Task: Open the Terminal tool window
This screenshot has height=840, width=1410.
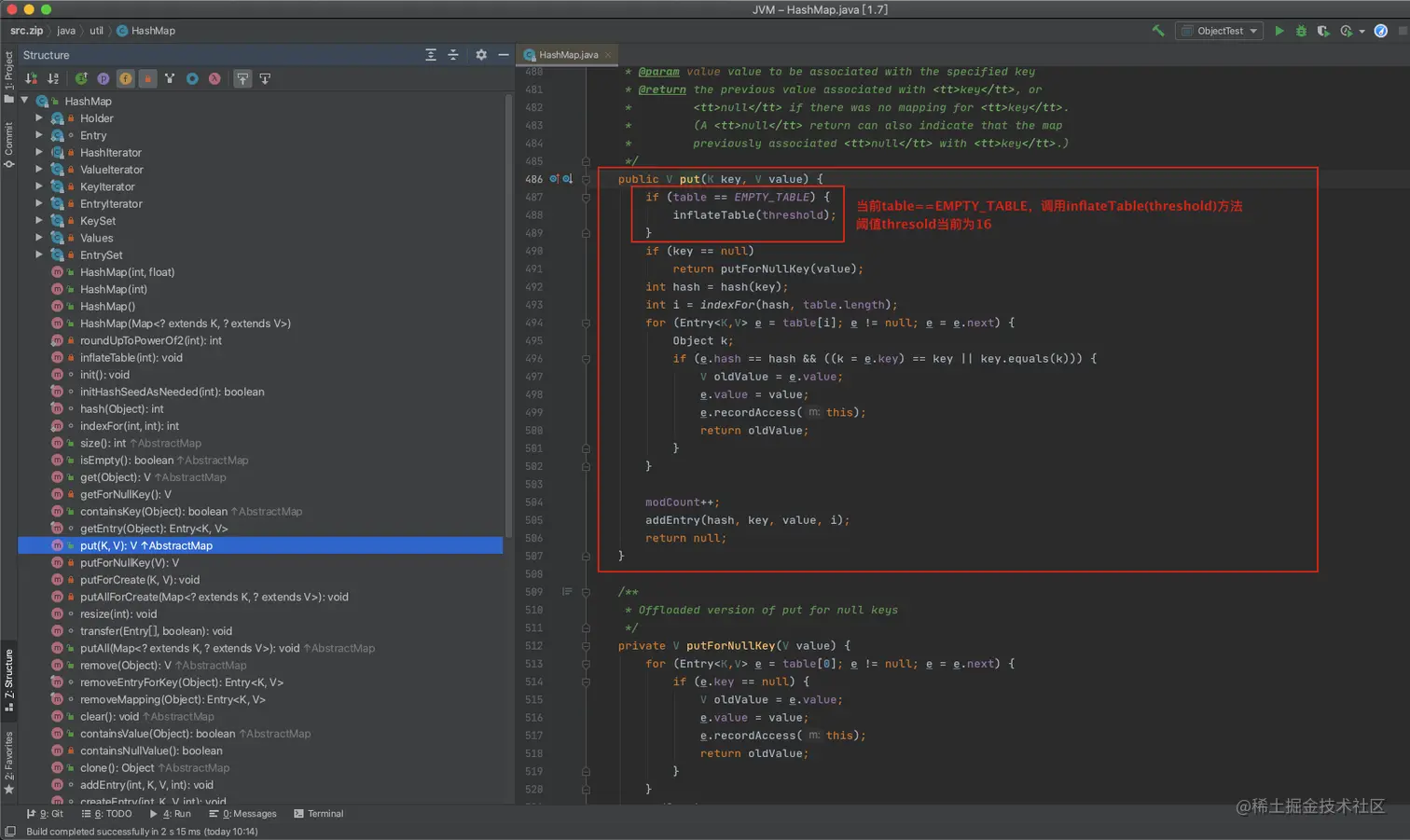Action: click(x=318, y=814)
